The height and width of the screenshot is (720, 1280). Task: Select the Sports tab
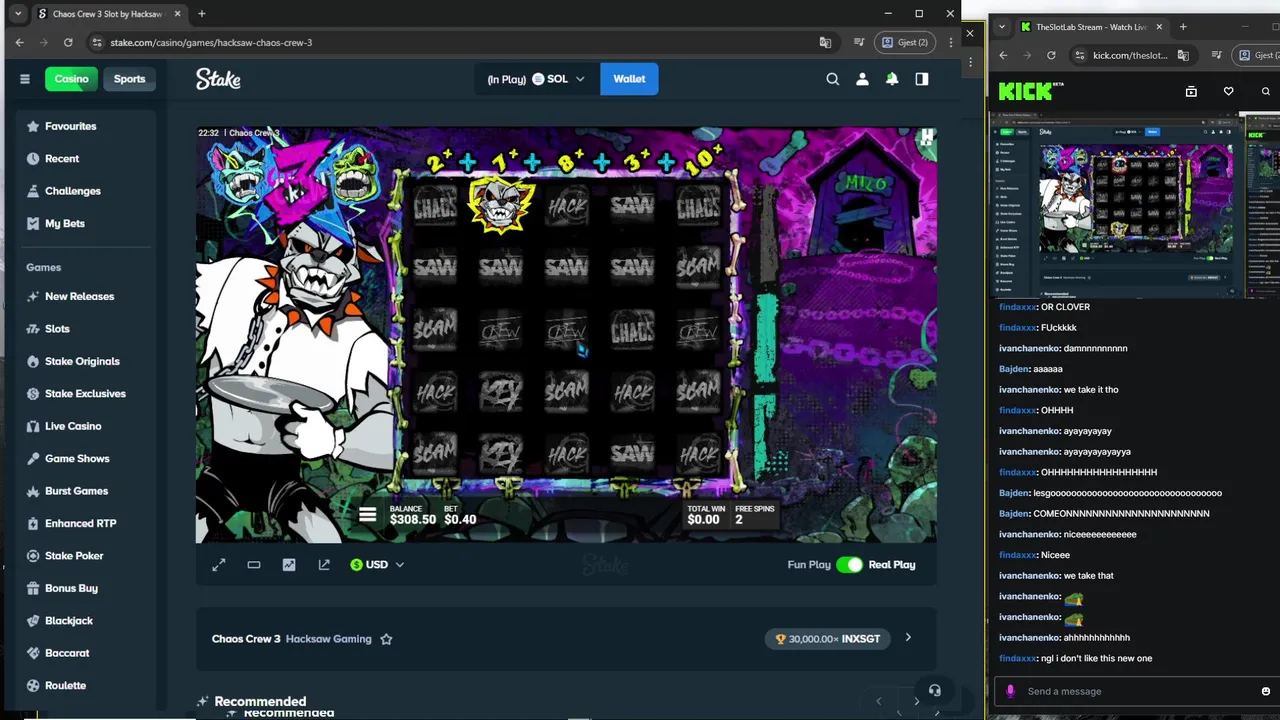129,79
